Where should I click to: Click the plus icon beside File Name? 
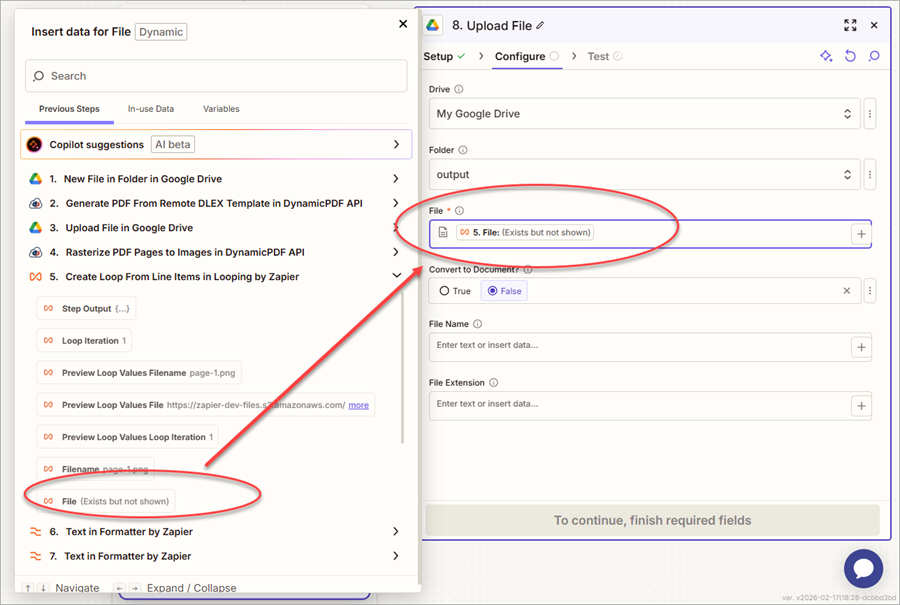860,347
